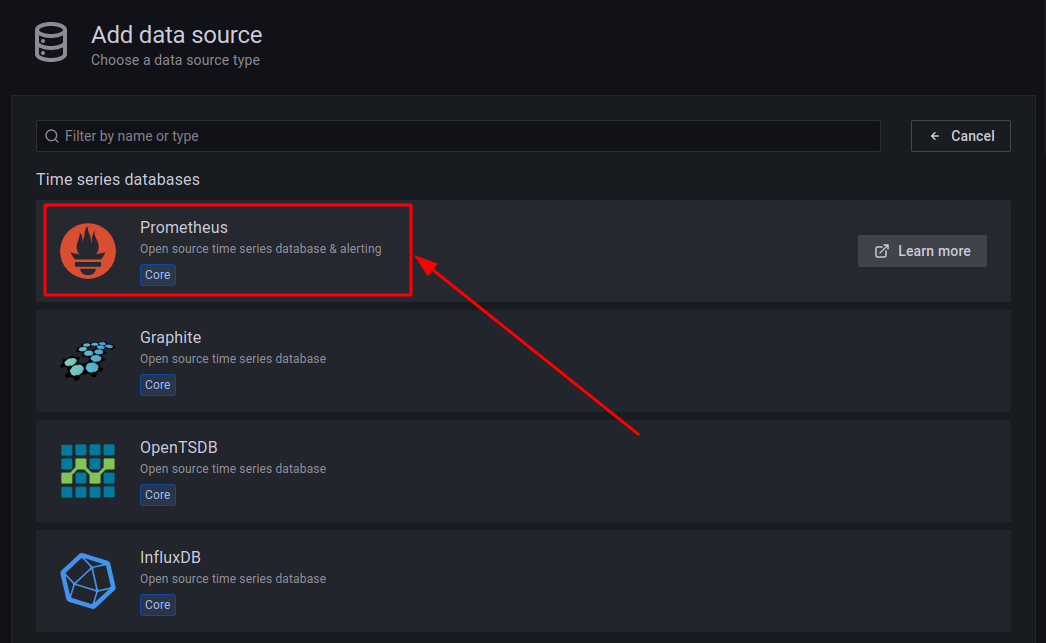Screen dimensions: 1046x643
Task: Select the InfluxDB hexagon logo
Action: coord(88,580)
